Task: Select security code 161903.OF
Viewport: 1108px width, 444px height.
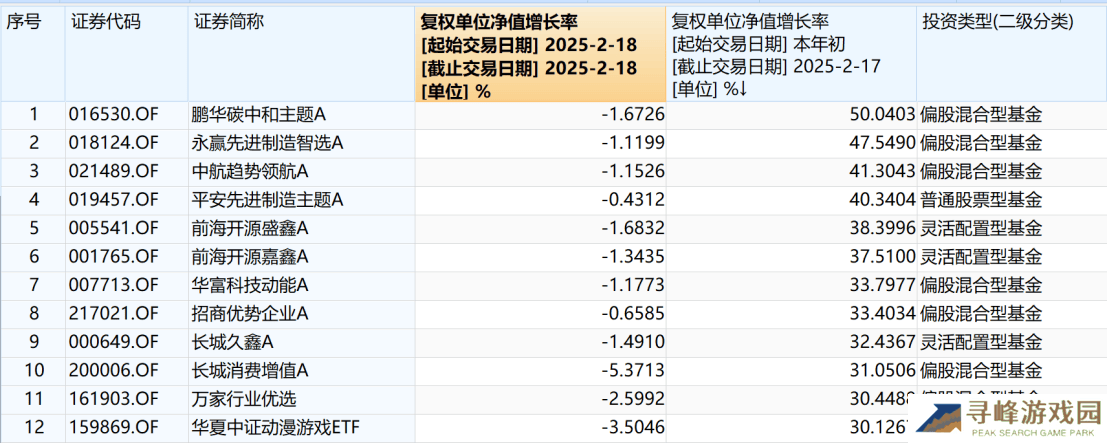Action: pos(114,399)
